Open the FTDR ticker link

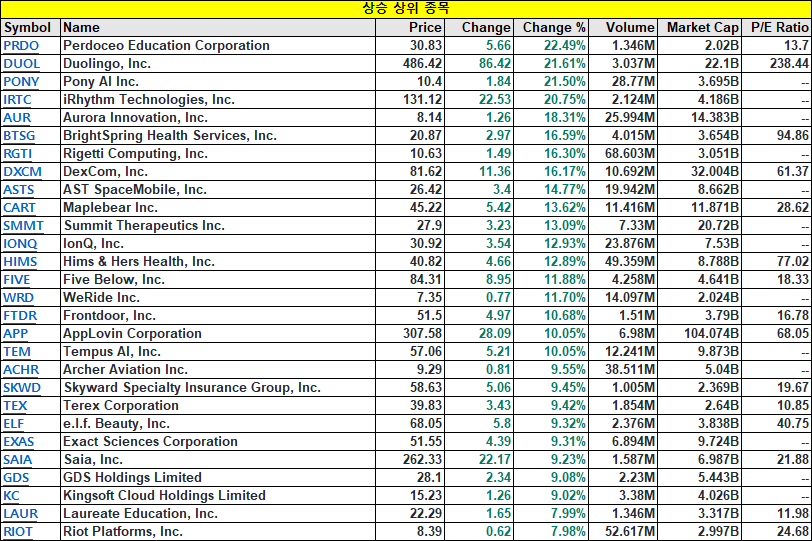pos(20,315)
